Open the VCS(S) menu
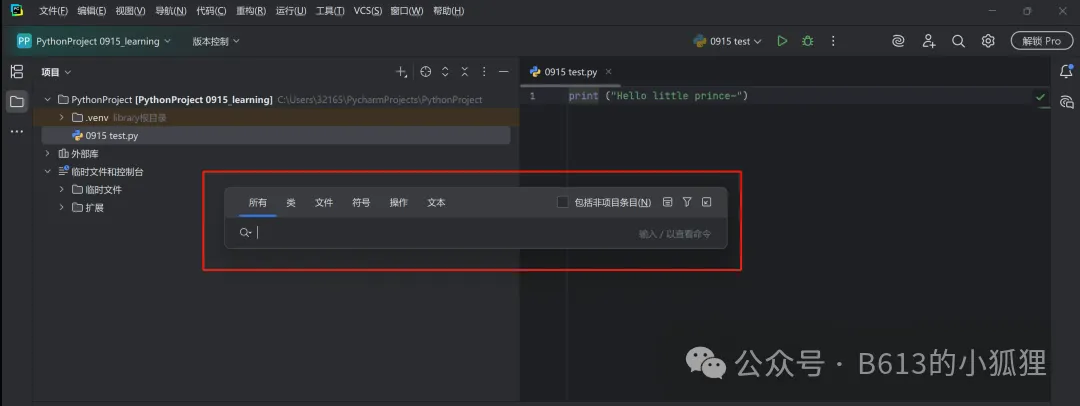1080x406 pixels. 367,11
